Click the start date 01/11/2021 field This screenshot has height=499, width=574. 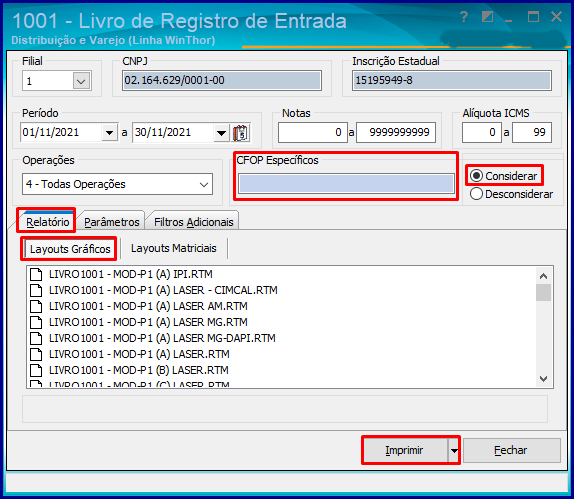(61, 133)
